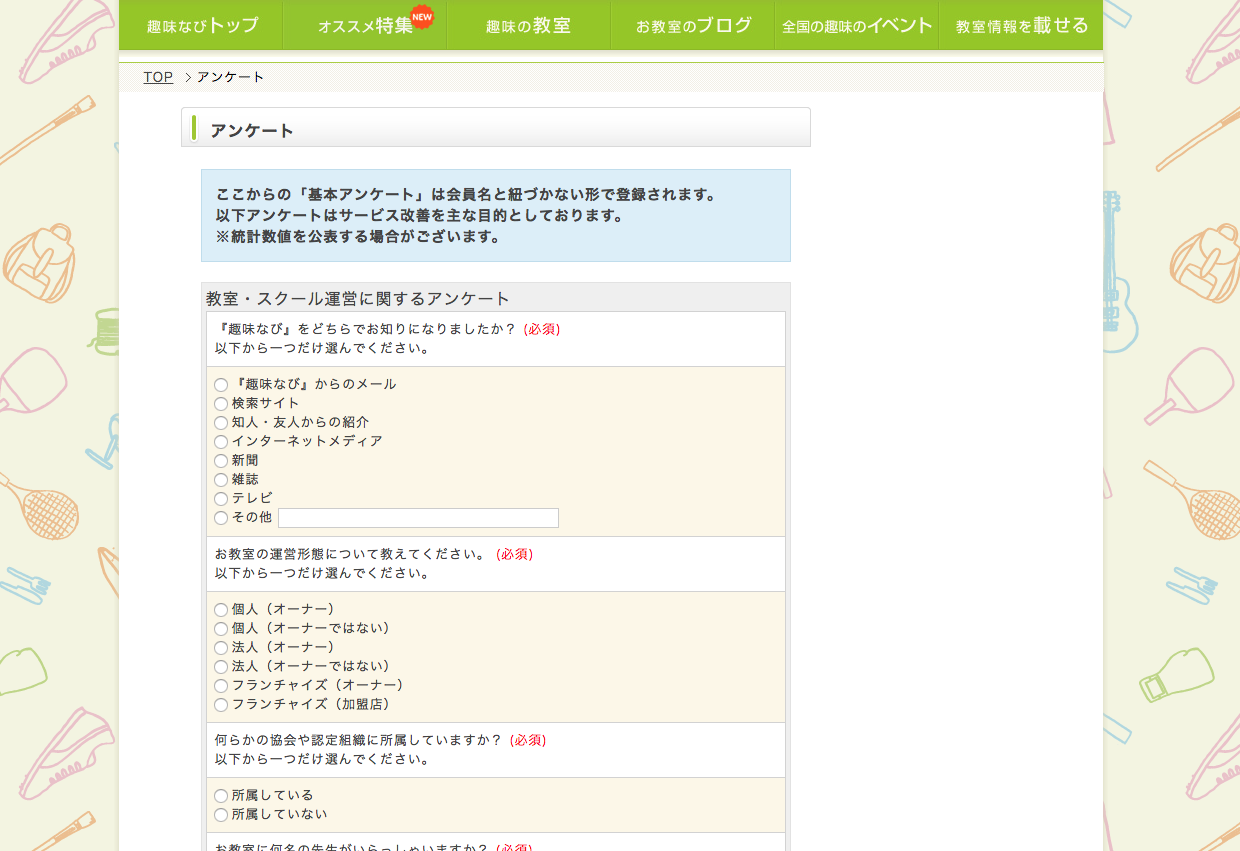
Task: Select 知人・友人からの紹介 radio button
Action: pyautogui.click(x=221, y=423)
